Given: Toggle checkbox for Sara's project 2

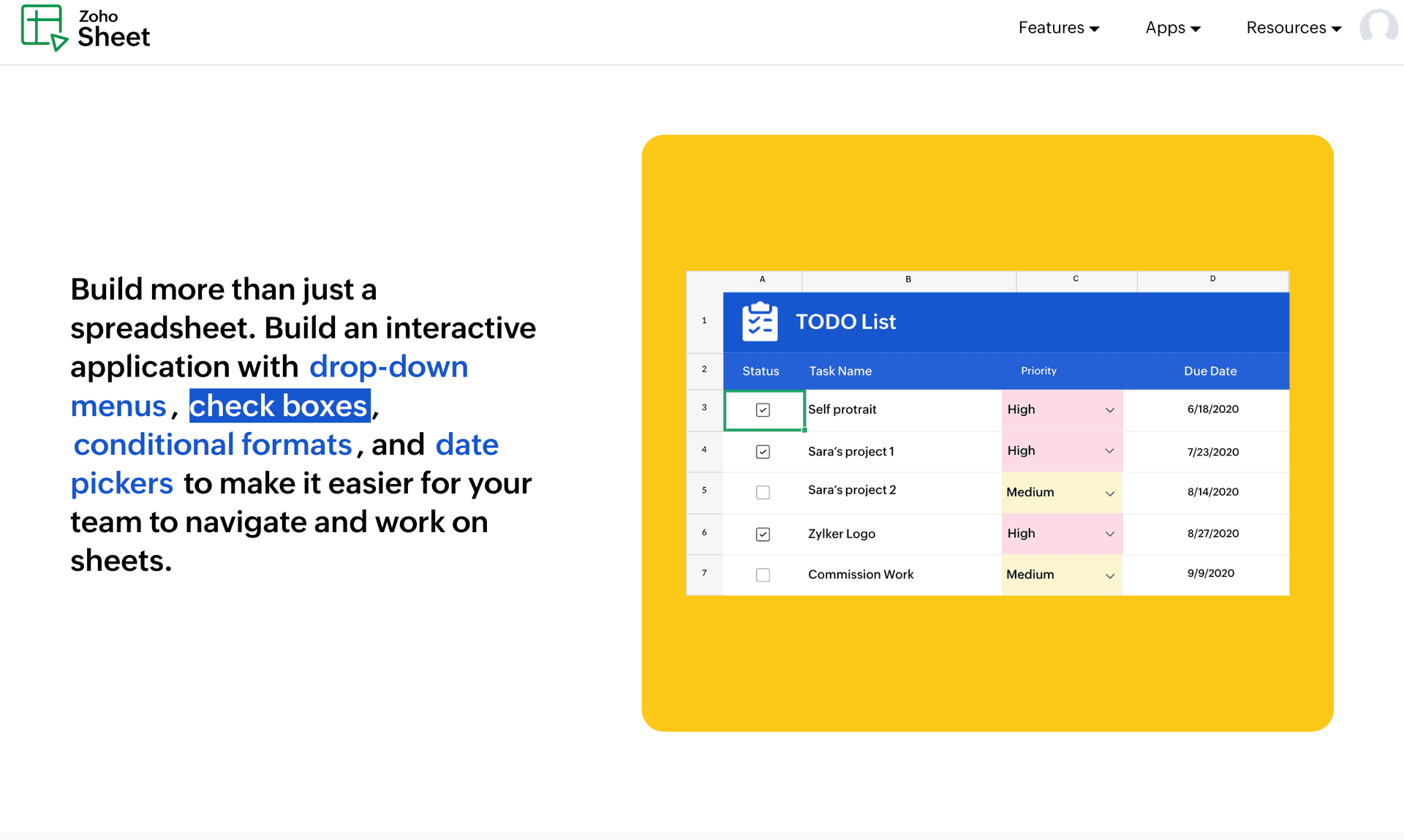Looking at the screenshot, I should [x=763, y=491].
